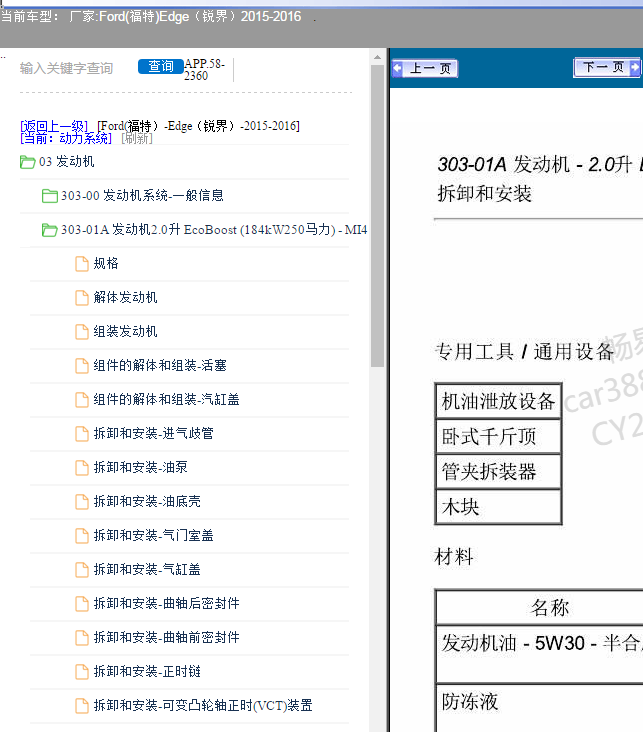Open the 03 发动机 tree node
Screen dimensions: 643x732
tap(67, 162)
